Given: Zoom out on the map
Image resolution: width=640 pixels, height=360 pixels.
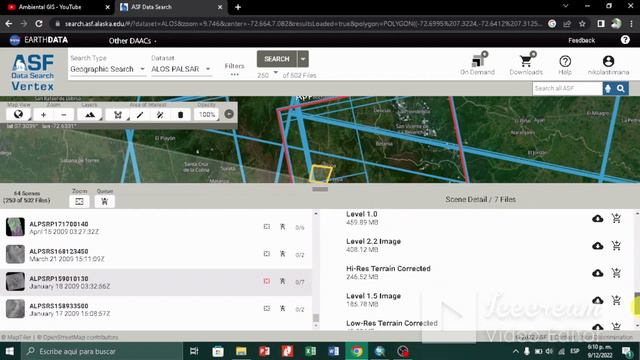Looking at the screenshot, I should pos(64,115).
